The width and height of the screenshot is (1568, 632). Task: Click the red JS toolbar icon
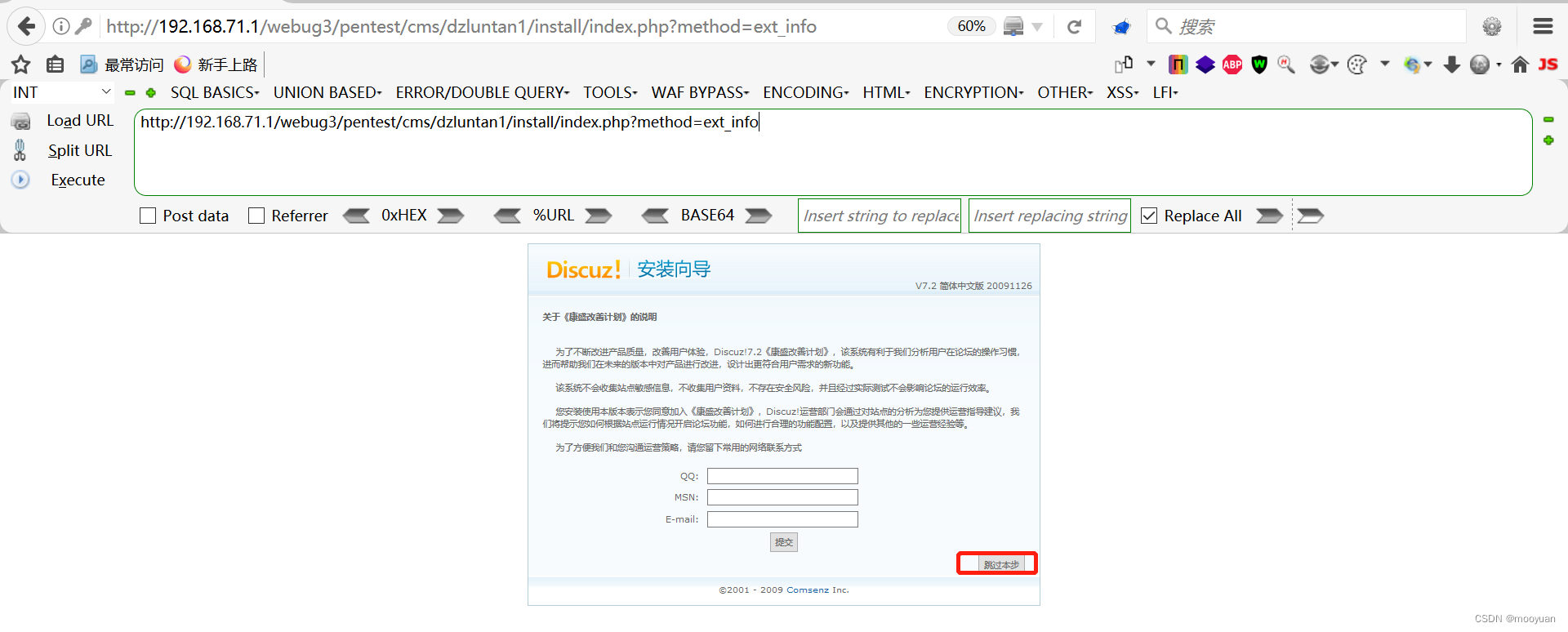1548,65
